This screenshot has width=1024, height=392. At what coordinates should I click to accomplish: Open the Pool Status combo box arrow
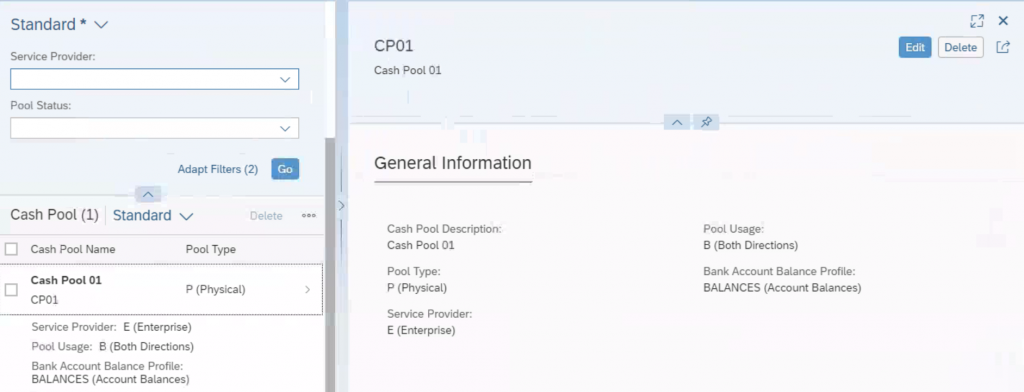click(285, 128)
